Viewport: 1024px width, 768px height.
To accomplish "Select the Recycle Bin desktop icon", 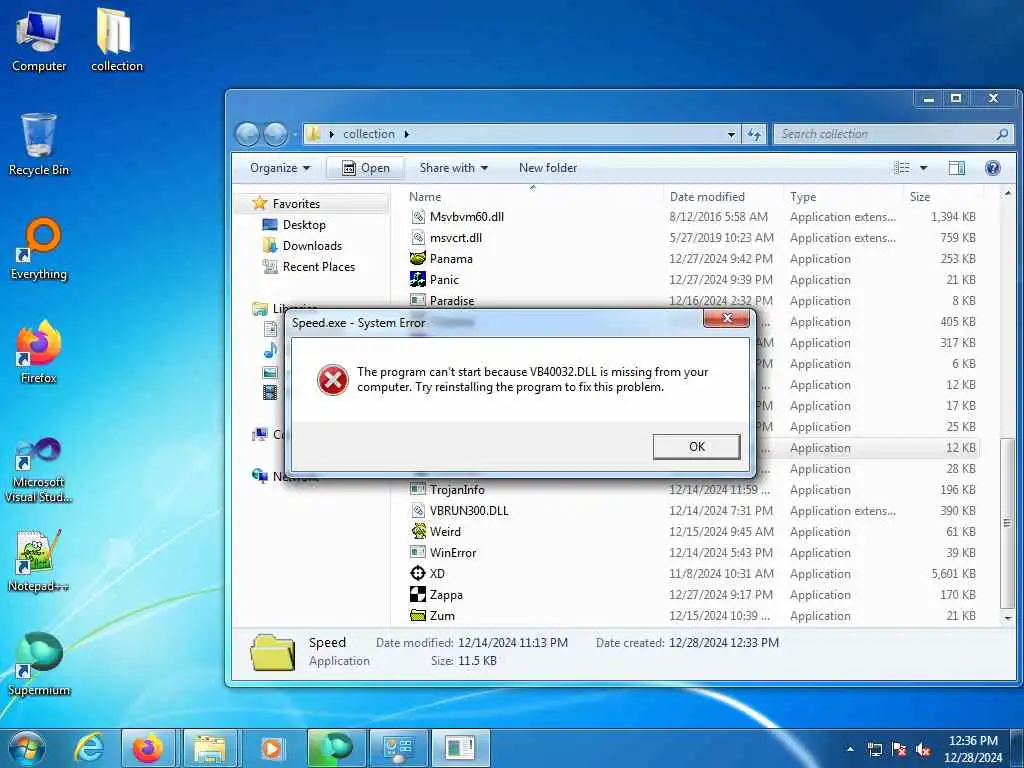I will (x=39, y=145).
